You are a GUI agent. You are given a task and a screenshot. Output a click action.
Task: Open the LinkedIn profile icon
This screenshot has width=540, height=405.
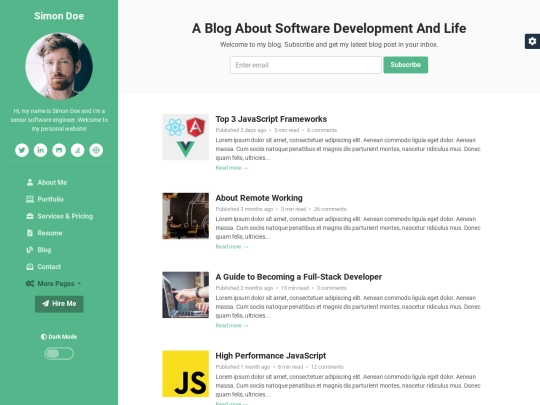(x=40, y=150)
